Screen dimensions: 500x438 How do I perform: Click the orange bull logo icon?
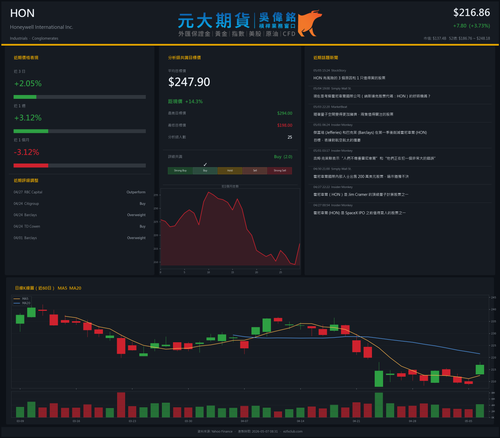tap(310, 23)
